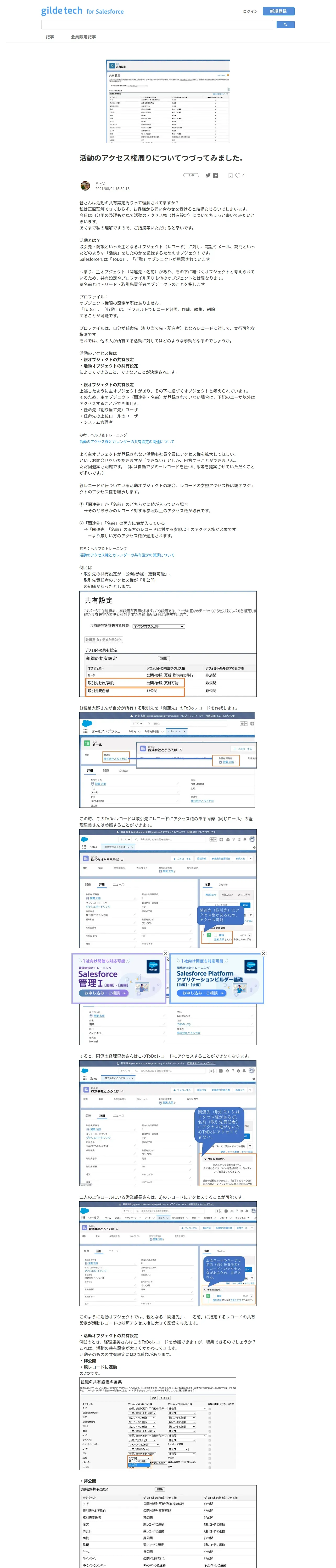
Task: Click the 編集 button in 組織の共有設定 image
Action: point(164,658)
